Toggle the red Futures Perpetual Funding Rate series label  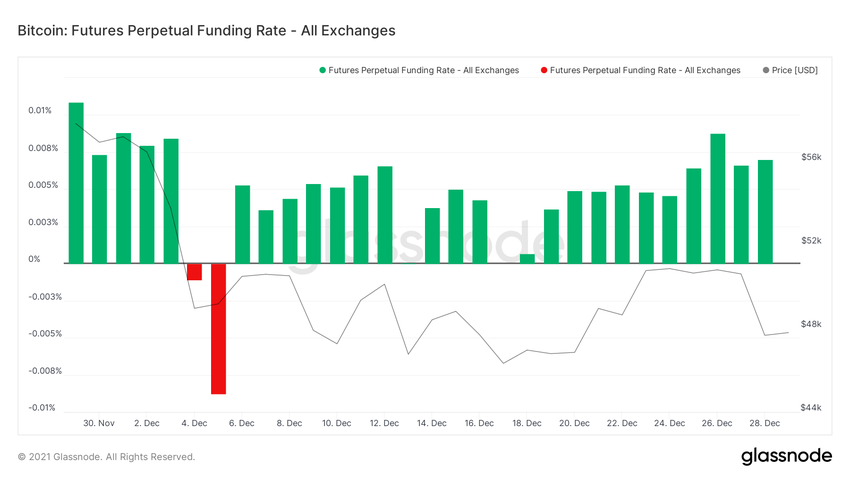point(646,70)
